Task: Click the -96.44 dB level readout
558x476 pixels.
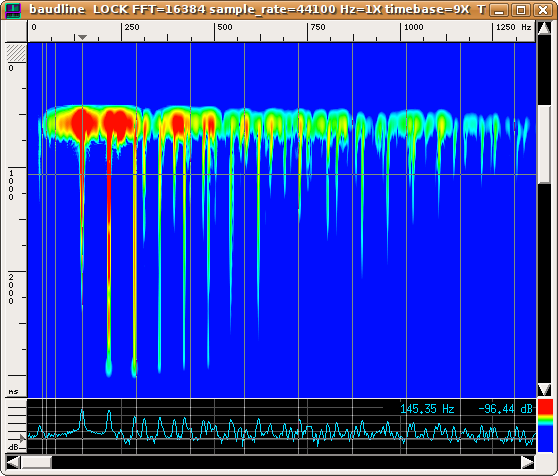Action: coord(505,409)
